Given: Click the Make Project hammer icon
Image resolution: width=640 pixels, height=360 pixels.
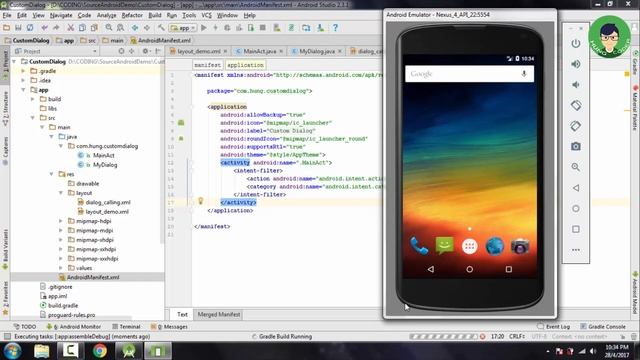Looking at the screenshot, I should click(x=161, y=28).
